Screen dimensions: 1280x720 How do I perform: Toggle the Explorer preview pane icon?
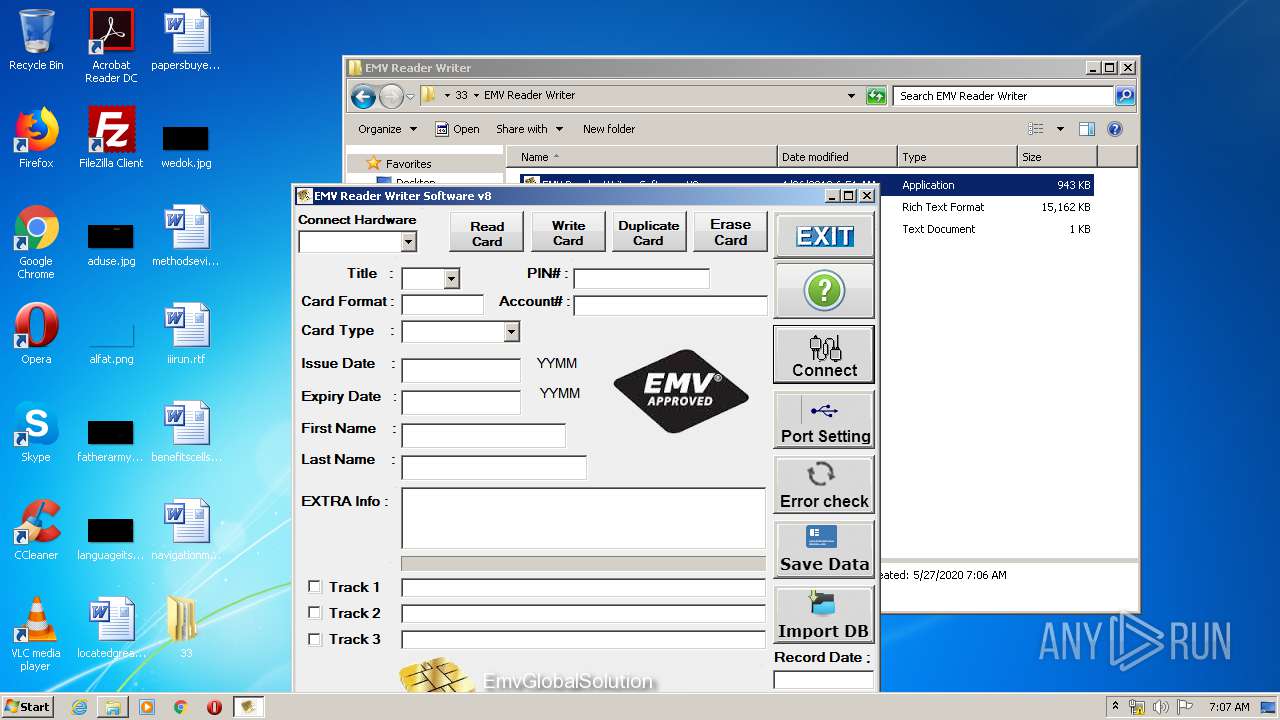click(1087, 129)
